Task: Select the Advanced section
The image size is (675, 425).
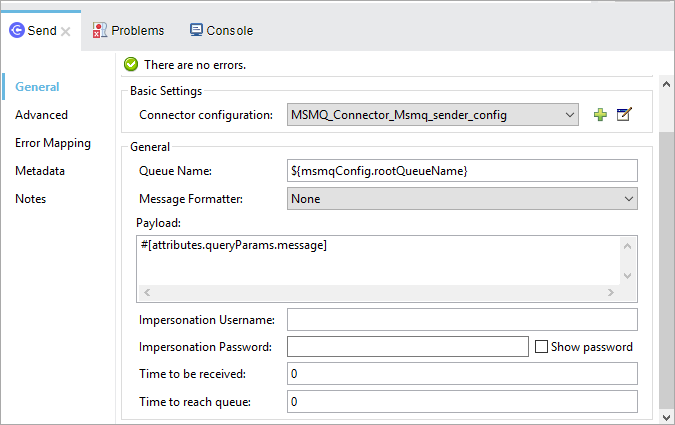Action: point(41,115)
